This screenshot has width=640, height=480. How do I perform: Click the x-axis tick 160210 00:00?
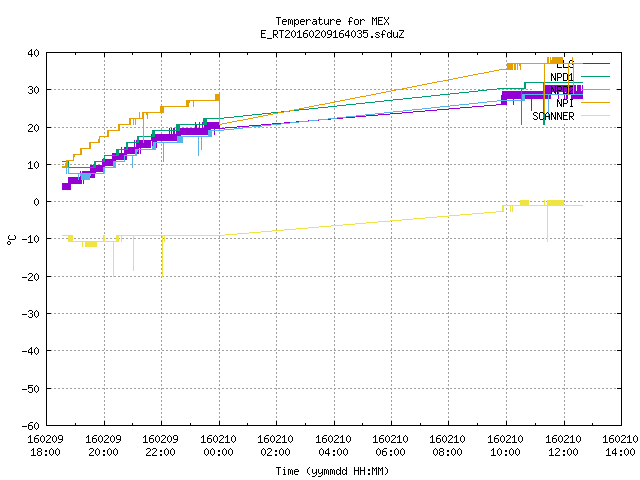(218, 446)
